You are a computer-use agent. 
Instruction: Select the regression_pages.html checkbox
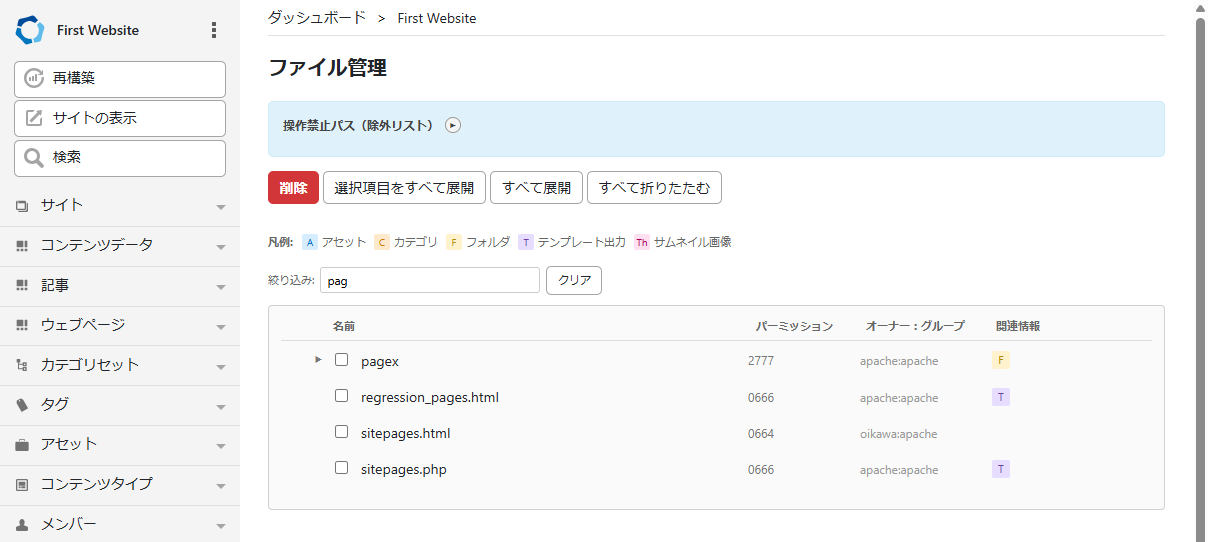(341, 396)
